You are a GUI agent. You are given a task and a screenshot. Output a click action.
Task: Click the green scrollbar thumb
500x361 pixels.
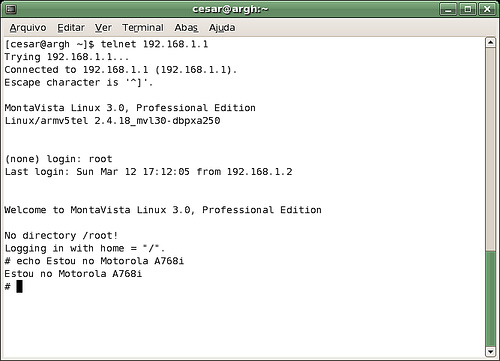click(x=490, y=299)
